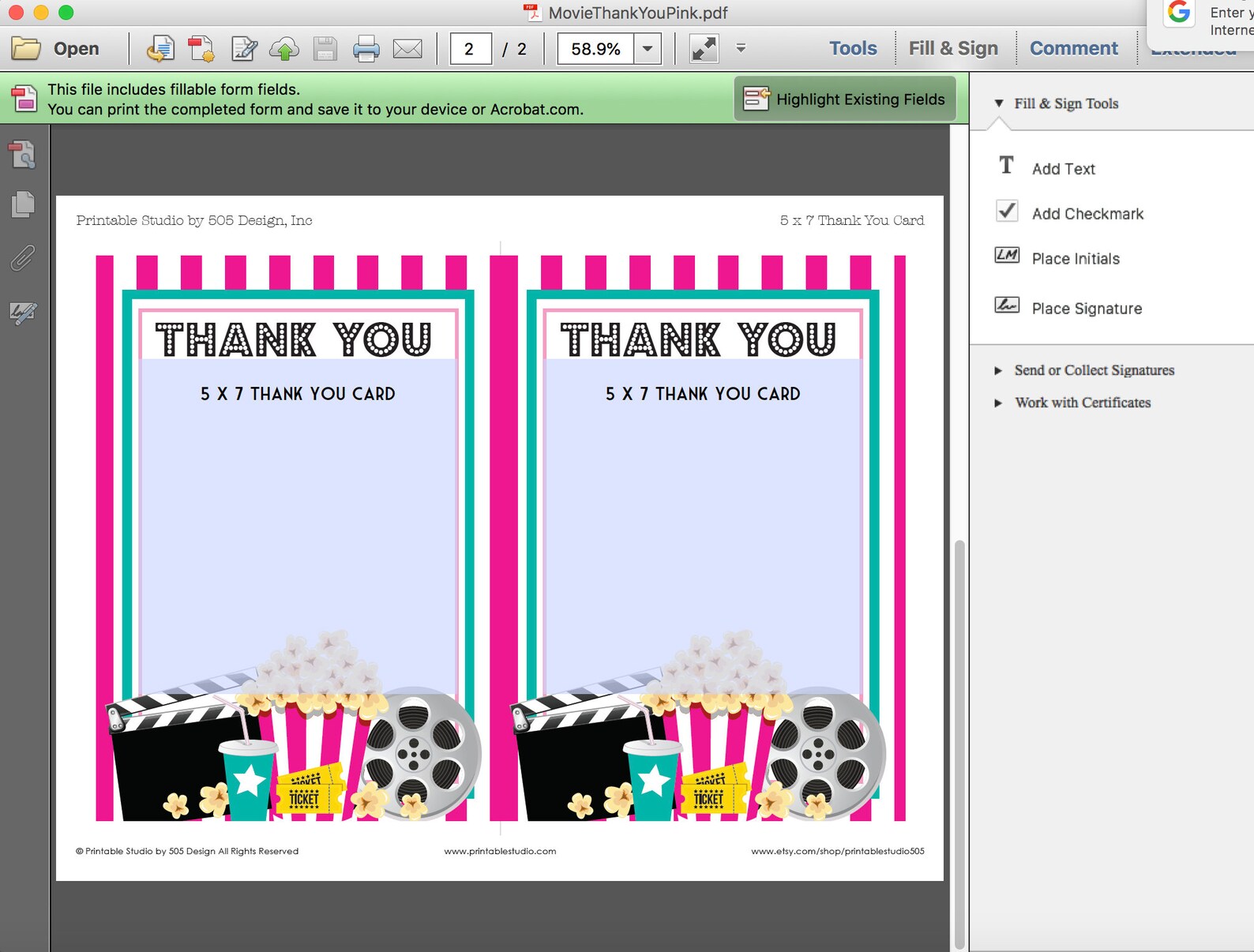1254x952 pixels.
Task: Click the zoom percentage field 58.9%
Action: click(595, 49)
